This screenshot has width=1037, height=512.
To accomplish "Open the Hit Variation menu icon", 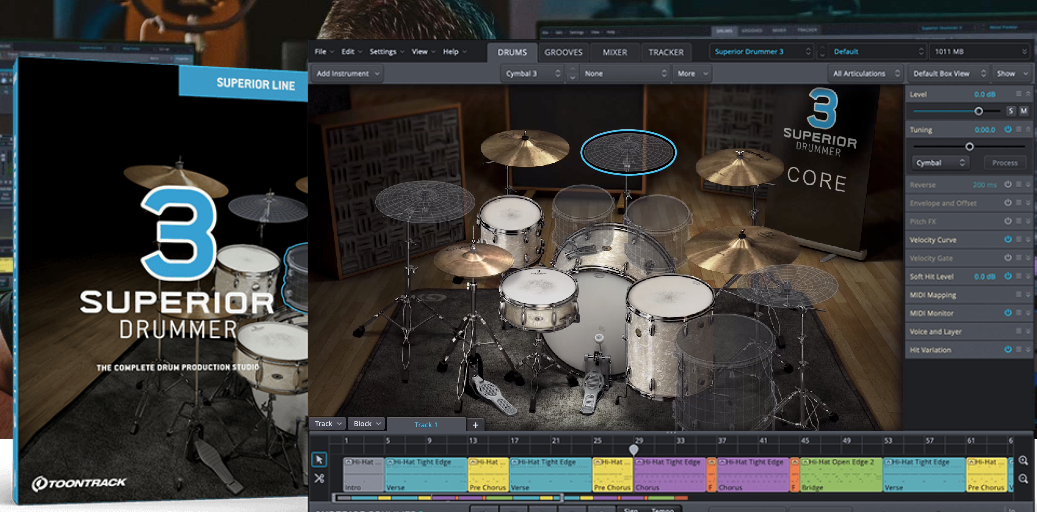I will (1018, 349).
